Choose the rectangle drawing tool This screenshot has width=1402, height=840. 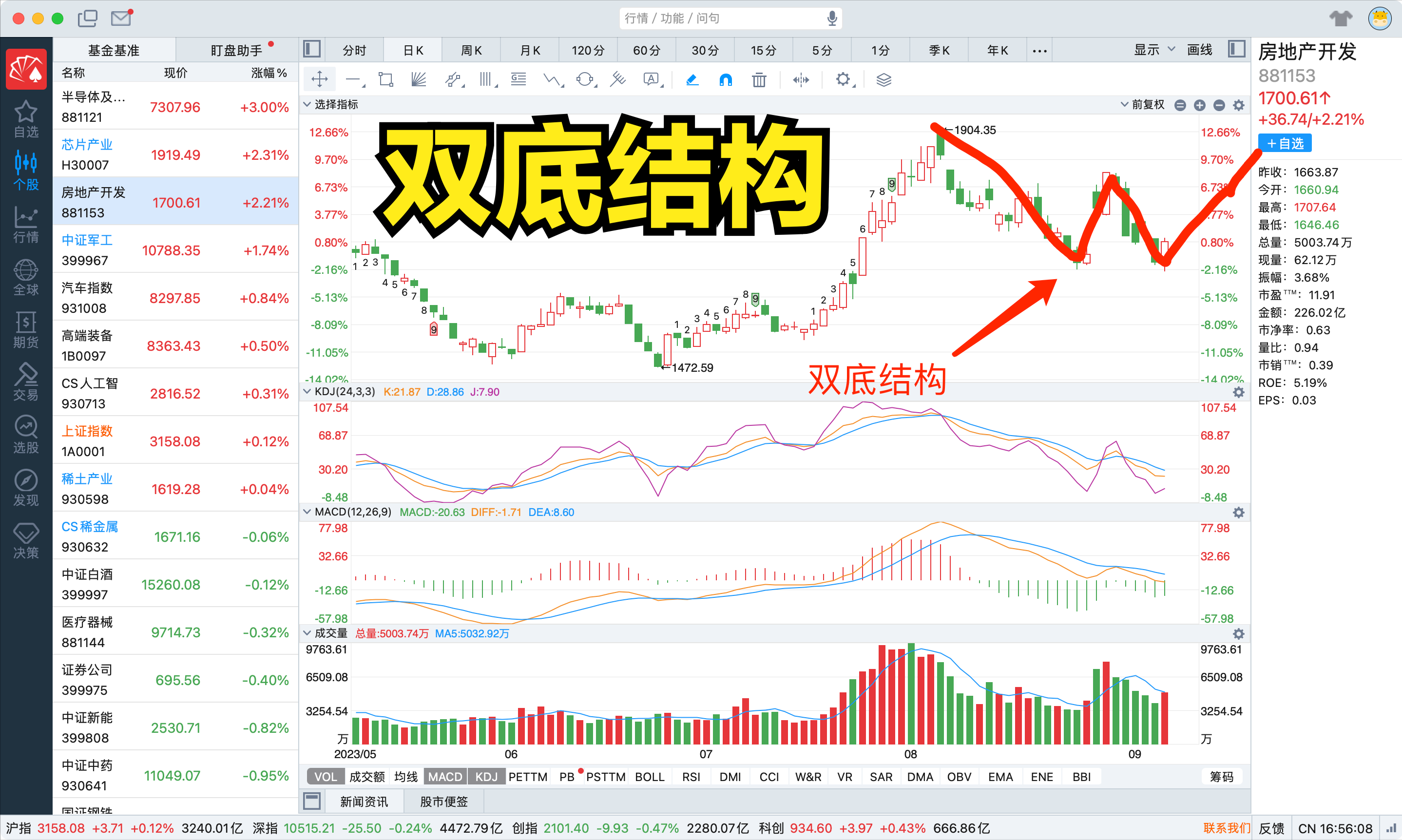pos(386,80)
